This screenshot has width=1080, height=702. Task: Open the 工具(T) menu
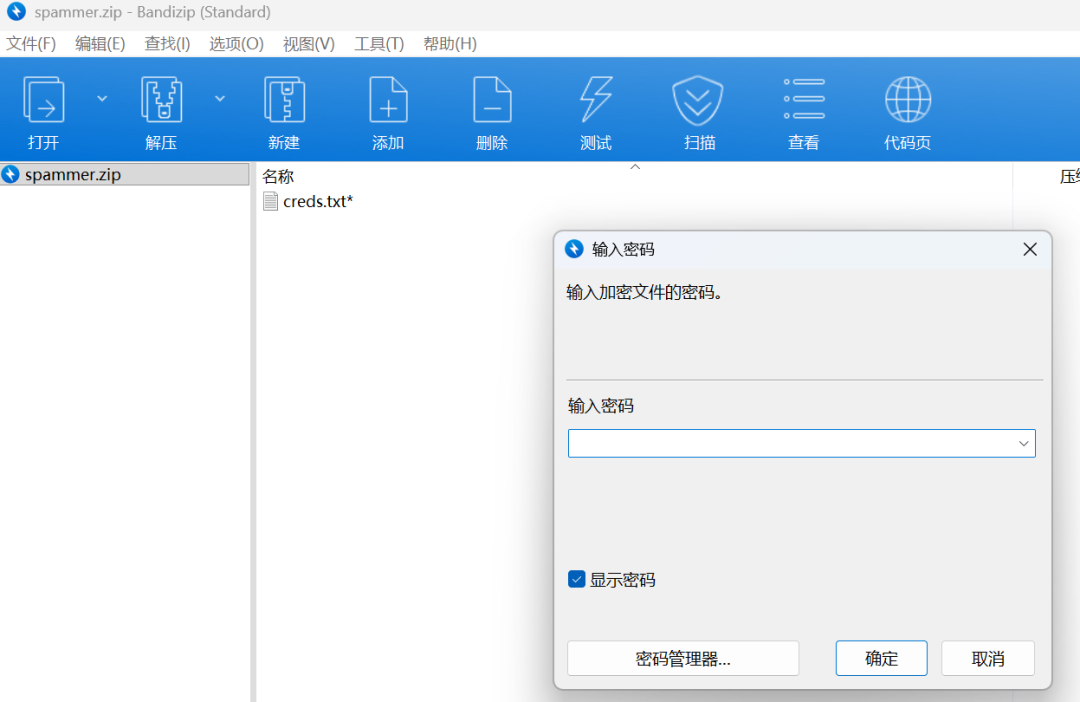(379, 44)
